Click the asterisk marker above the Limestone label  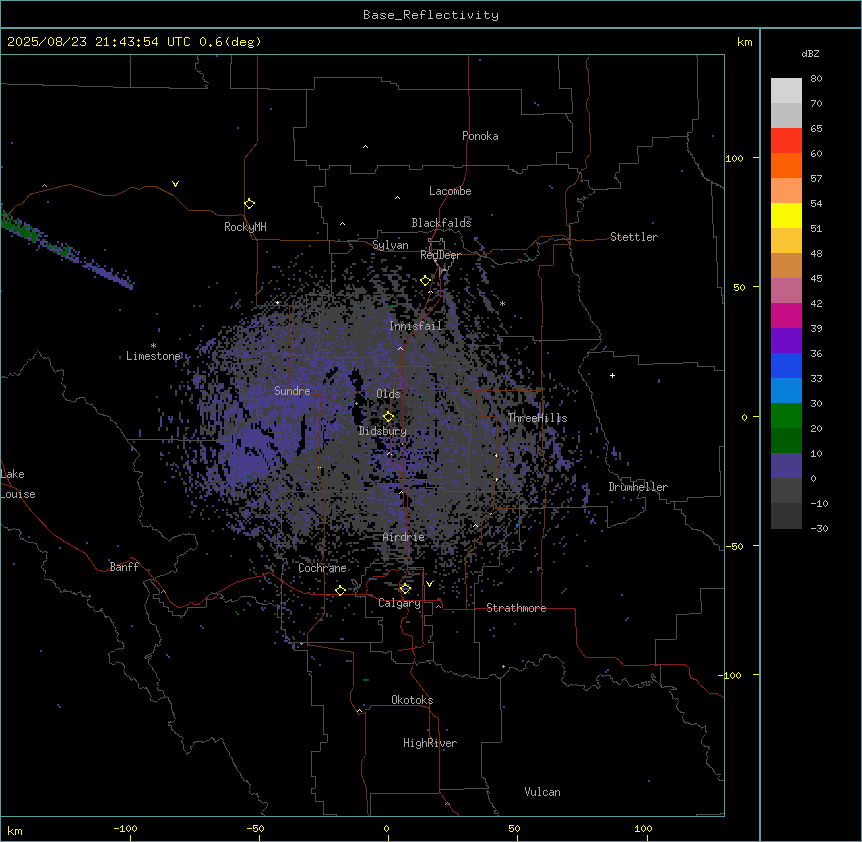click(x=153, y=346)
